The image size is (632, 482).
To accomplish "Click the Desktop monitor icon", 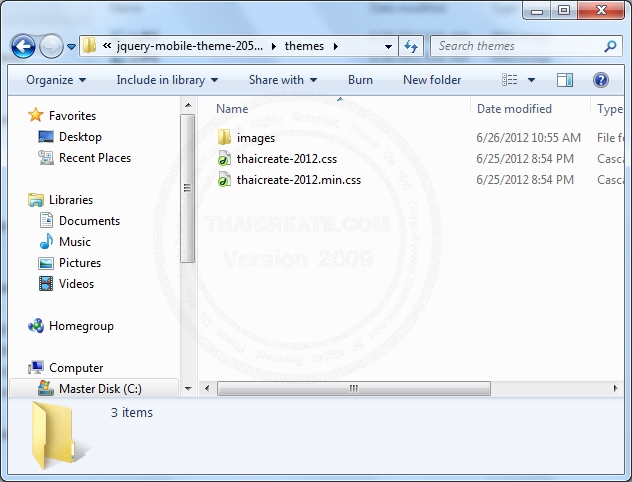I will pos(46,137).
